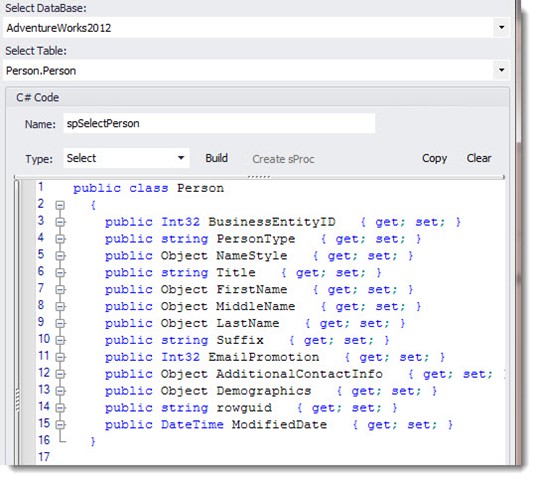Screen dimensions: 536x480
Task: Click the Create sProc button
Action: tap(283, 159)
